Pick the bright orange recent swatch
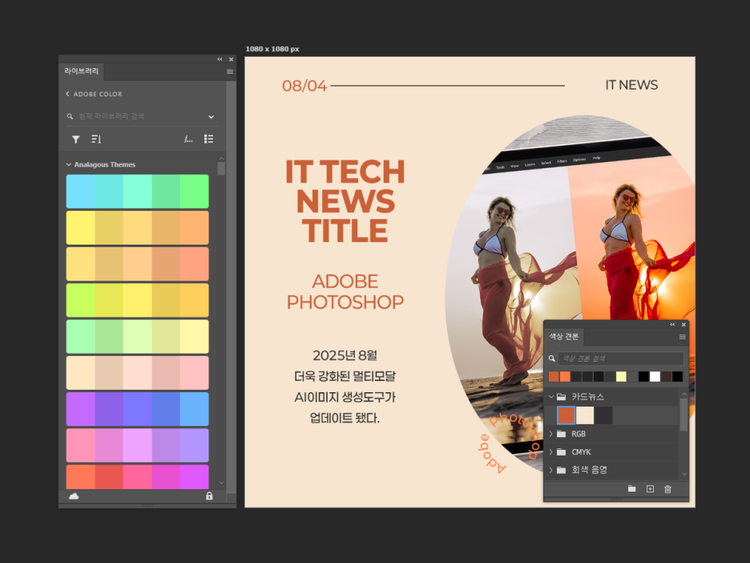The image size is (750, 563). pos(565,377)
